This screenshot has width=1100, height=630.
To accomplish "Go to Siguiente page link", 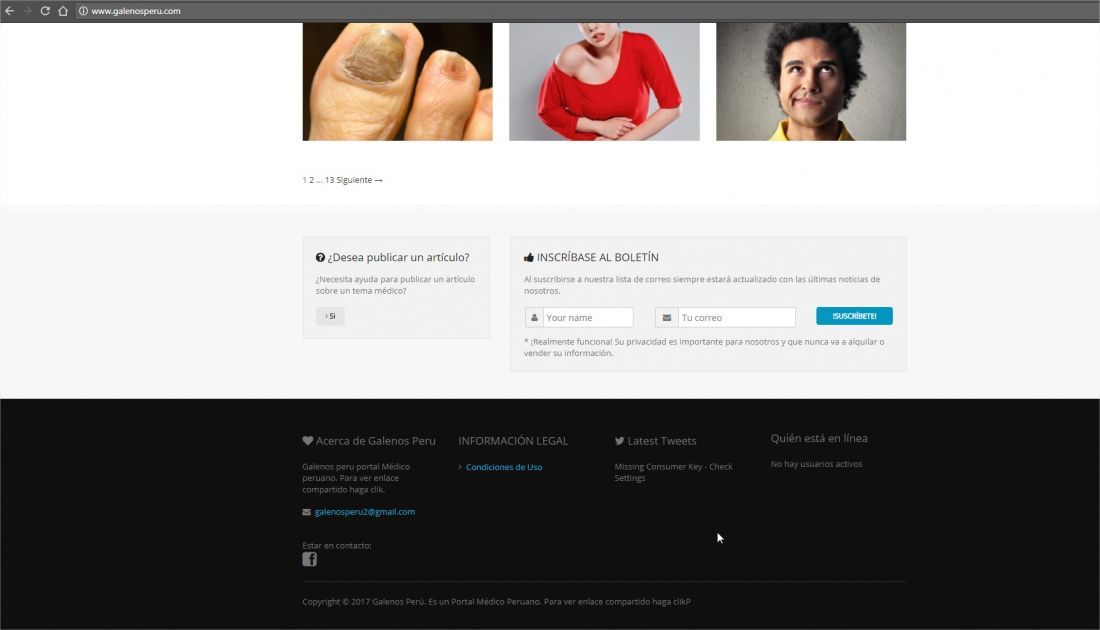I will click(359, 180).
